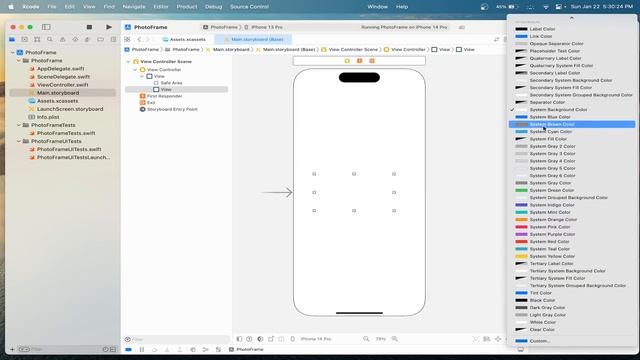Switch to Main.storyboard (Base) tab
640x360 pixels.
(253, 40)
